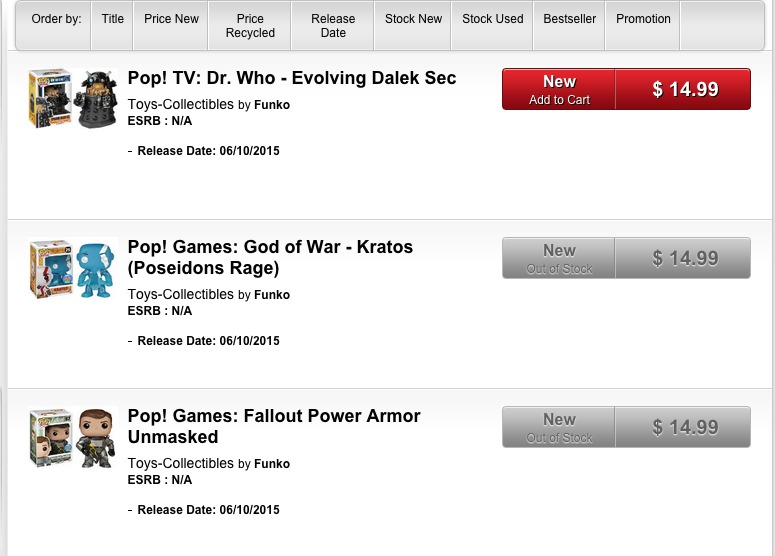The height and width of the screenshot is (556, 775).
Task: Click the $14.99 price for Dalek Sec
Action: (685, 89)
